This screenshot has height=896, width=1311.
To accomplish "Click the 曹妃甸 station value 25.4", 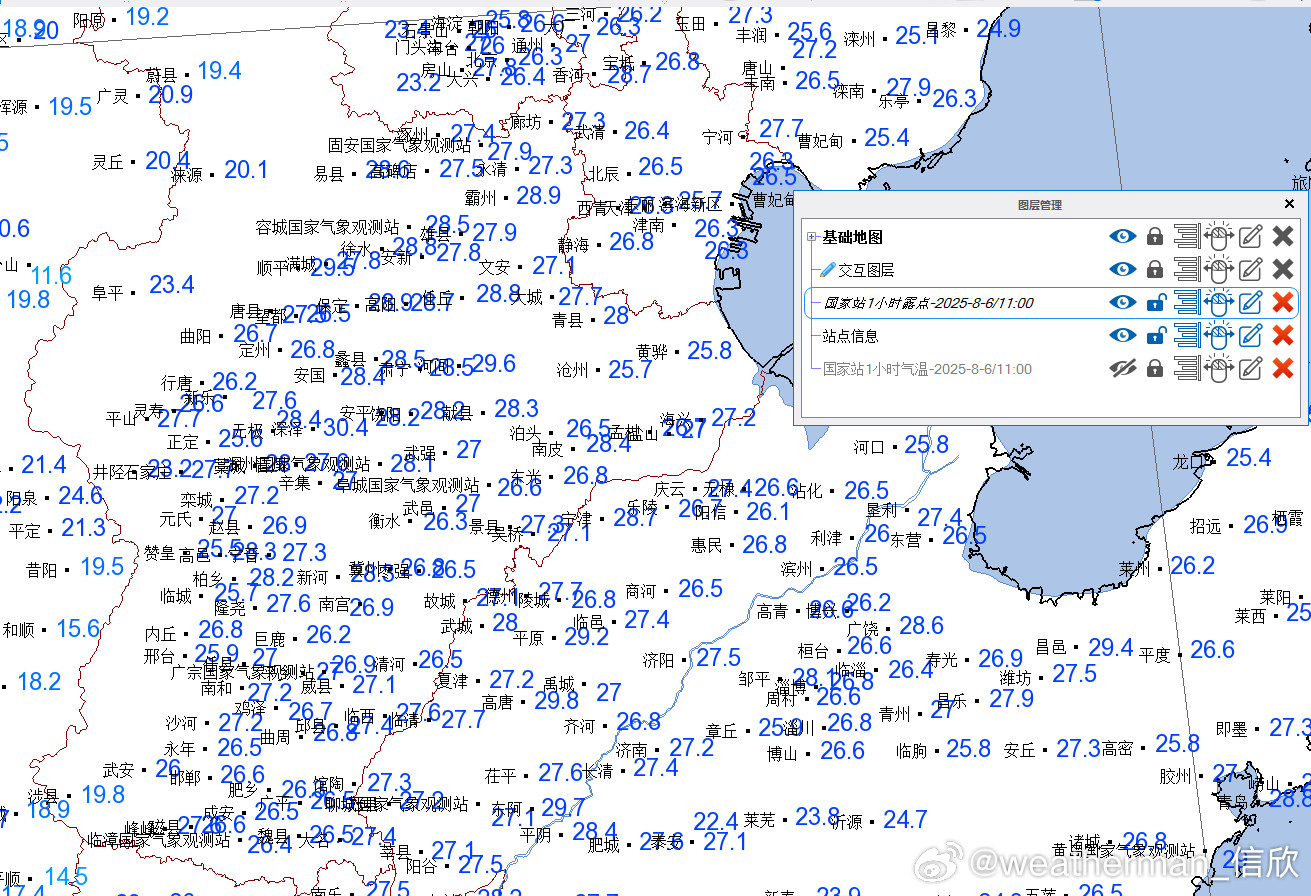I will tap(887, 138).
